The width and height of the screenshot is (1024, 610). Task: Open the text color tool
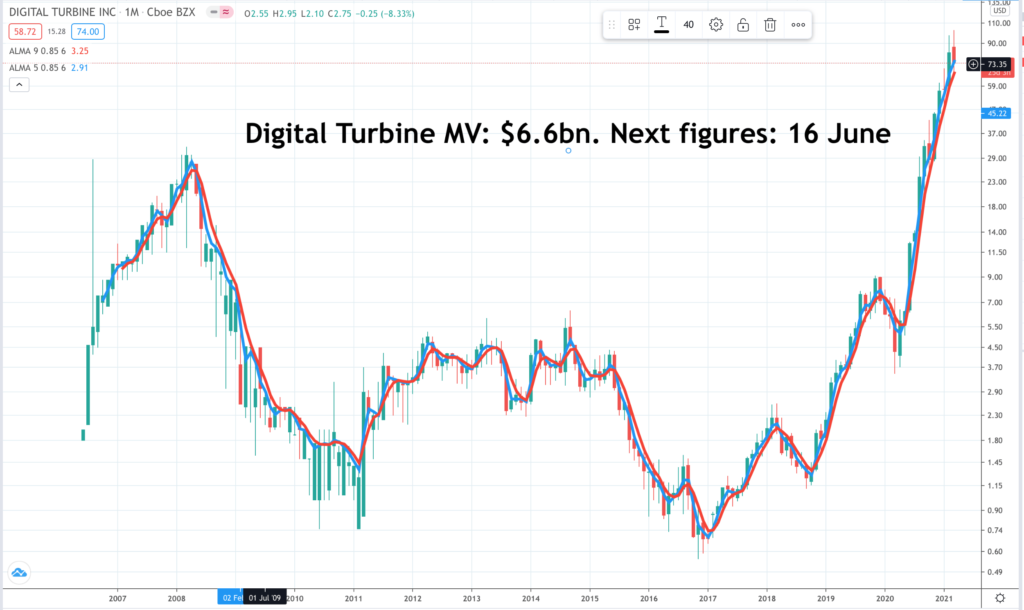coord(662,25)
